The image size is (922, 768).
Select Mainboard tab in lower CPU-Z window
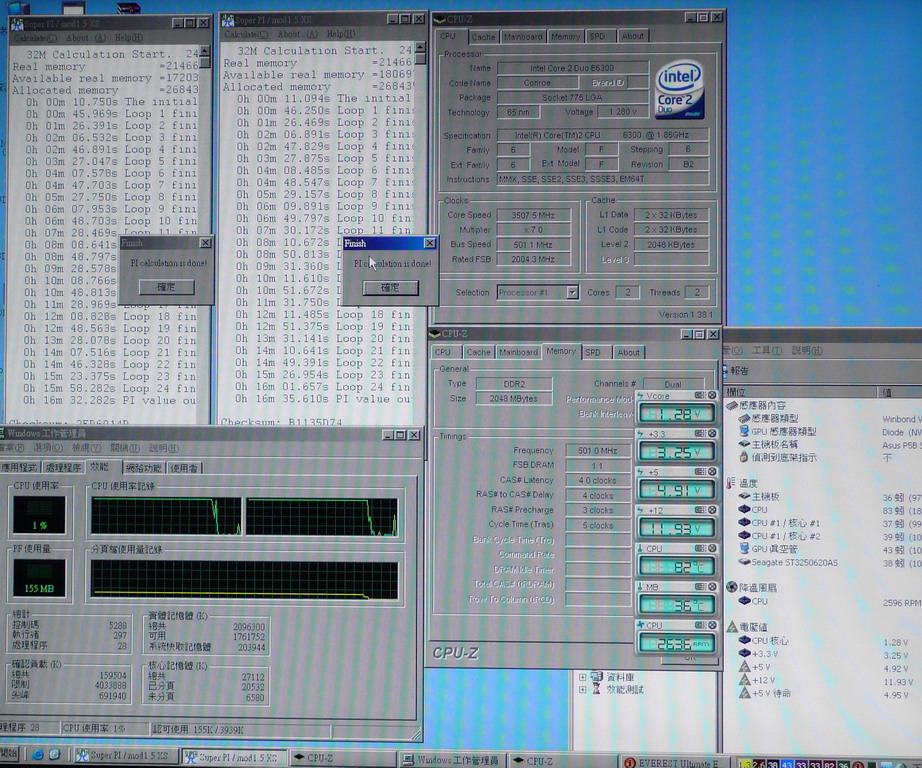(518, 352)
